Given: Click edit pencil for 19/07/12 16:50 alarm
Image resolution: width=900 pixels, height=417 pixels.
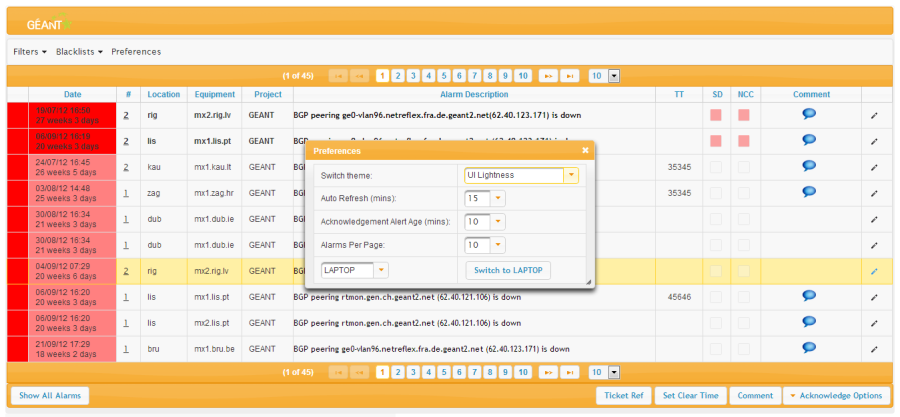Looking at the screenshot, I should click(x=874, y=115).
